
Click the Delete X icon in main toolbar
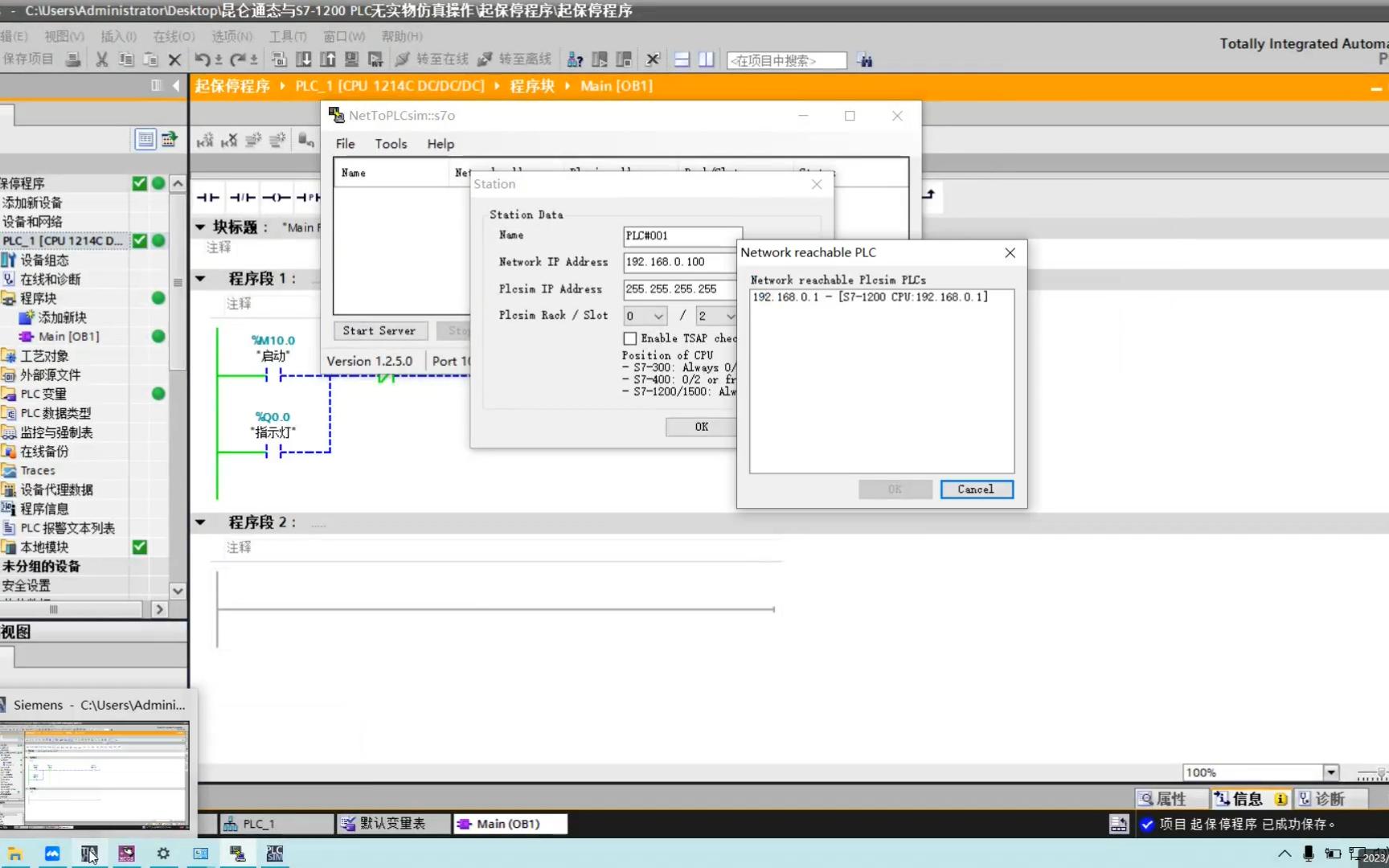click(x=174, y=59)
